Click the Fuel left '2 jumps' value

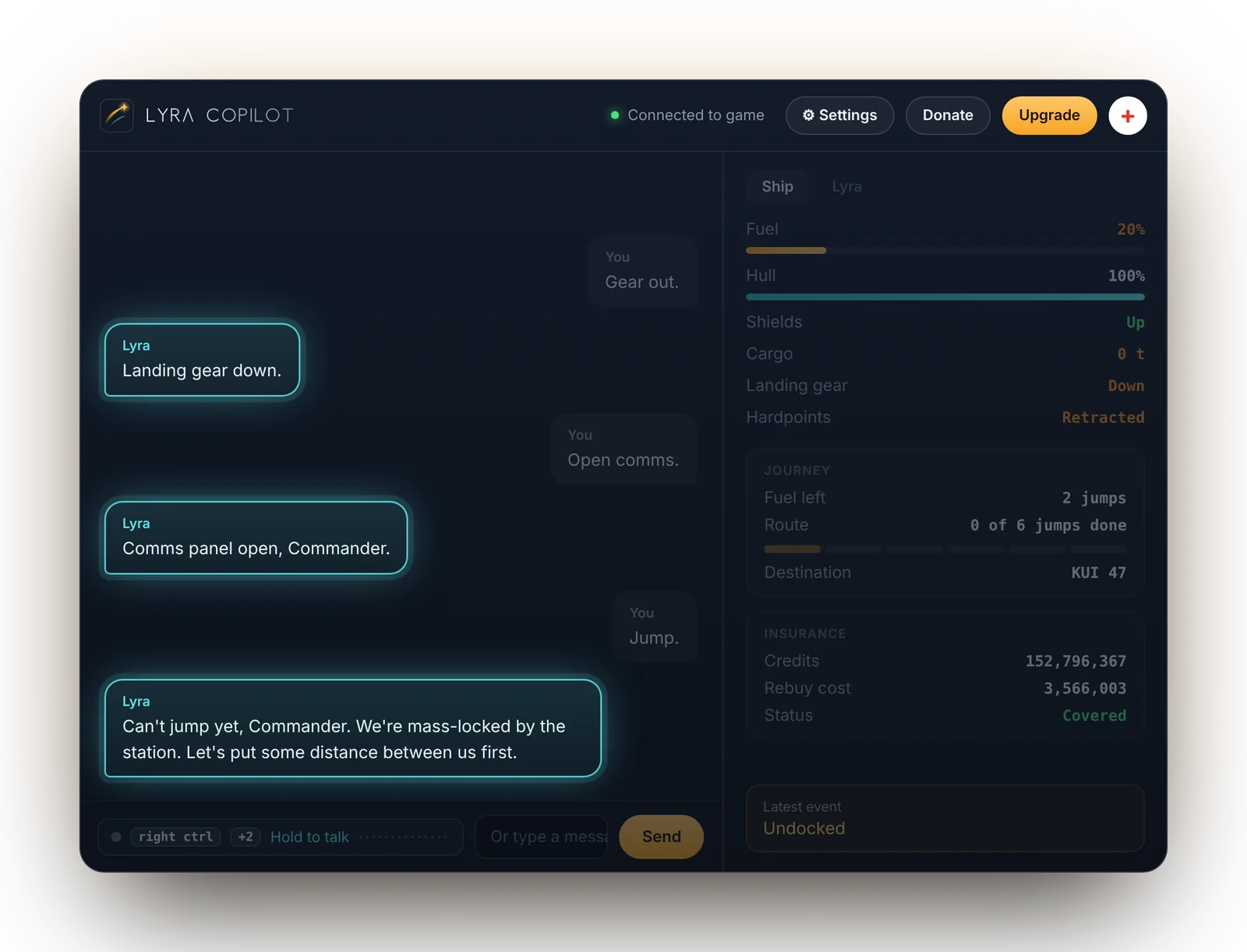pos(1094,498)
